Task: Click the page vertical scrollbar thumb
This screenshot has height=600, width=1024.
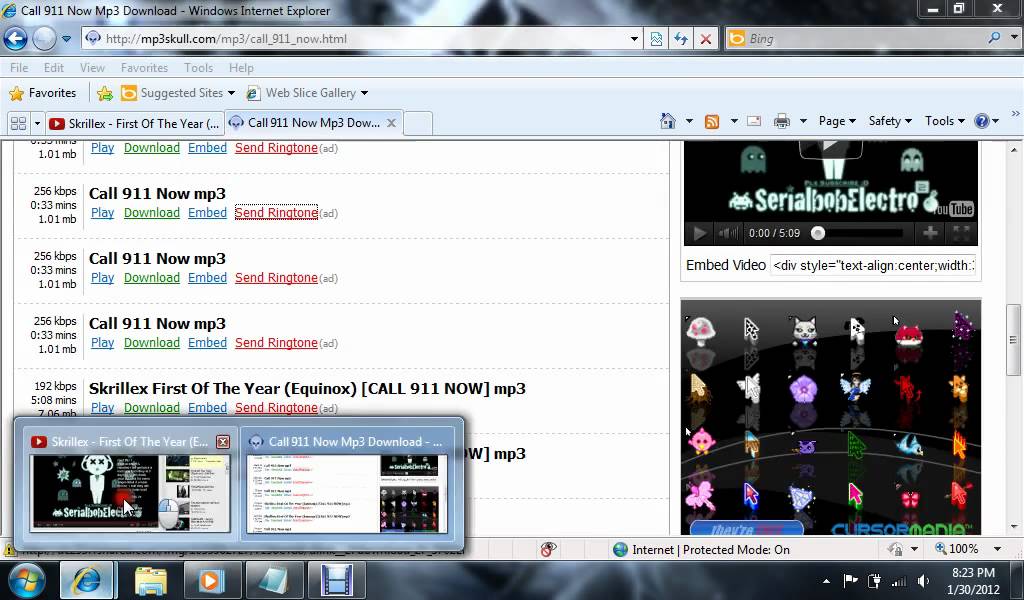Action: (x=1014, y=339)
